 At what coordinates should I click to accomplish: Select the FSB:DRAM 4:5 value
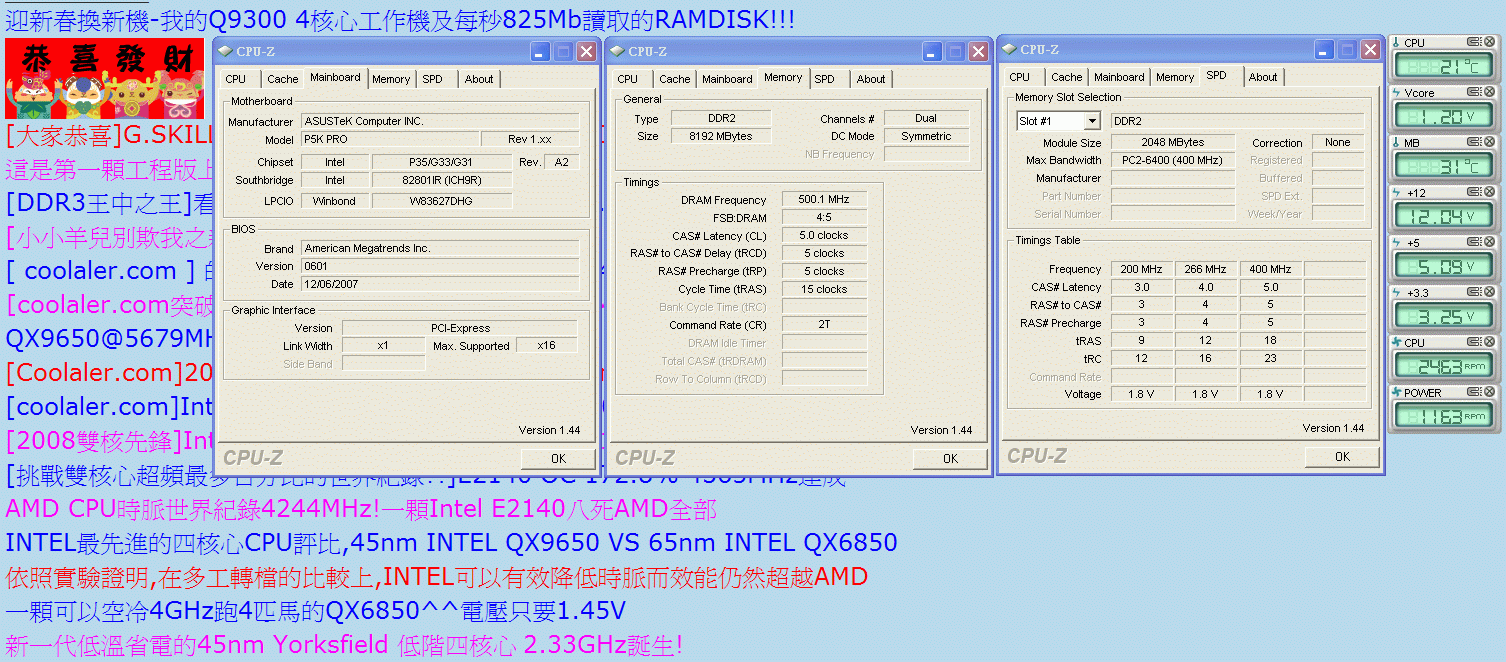[824, 218]
